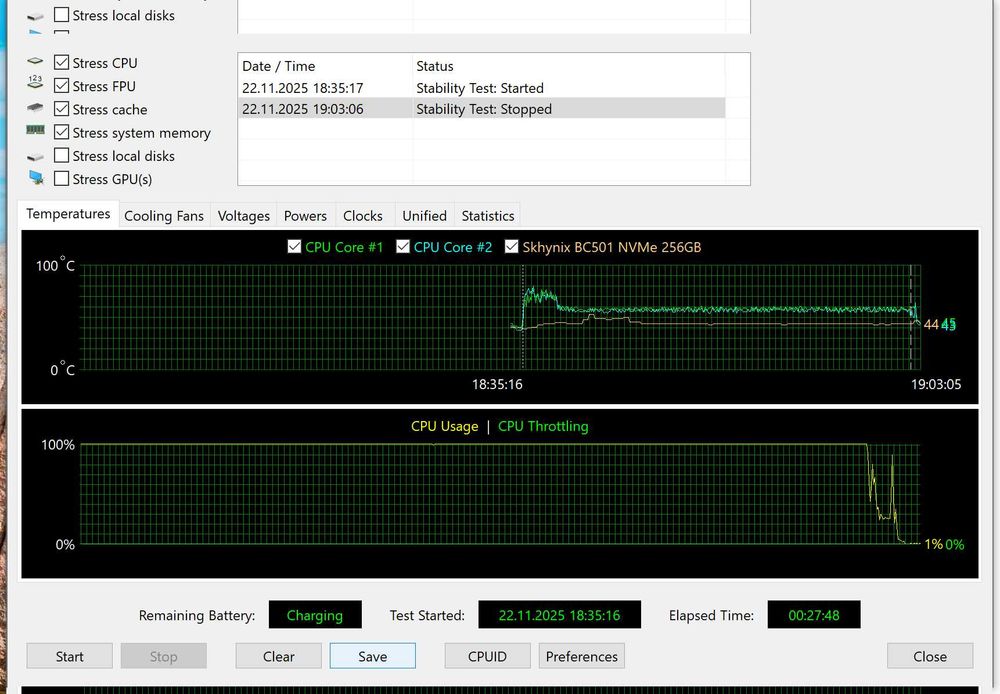Click the monitor icon beside Stress GPU(s)
The height and width of the screenshot is (694, 1000).
coord(36,178)
